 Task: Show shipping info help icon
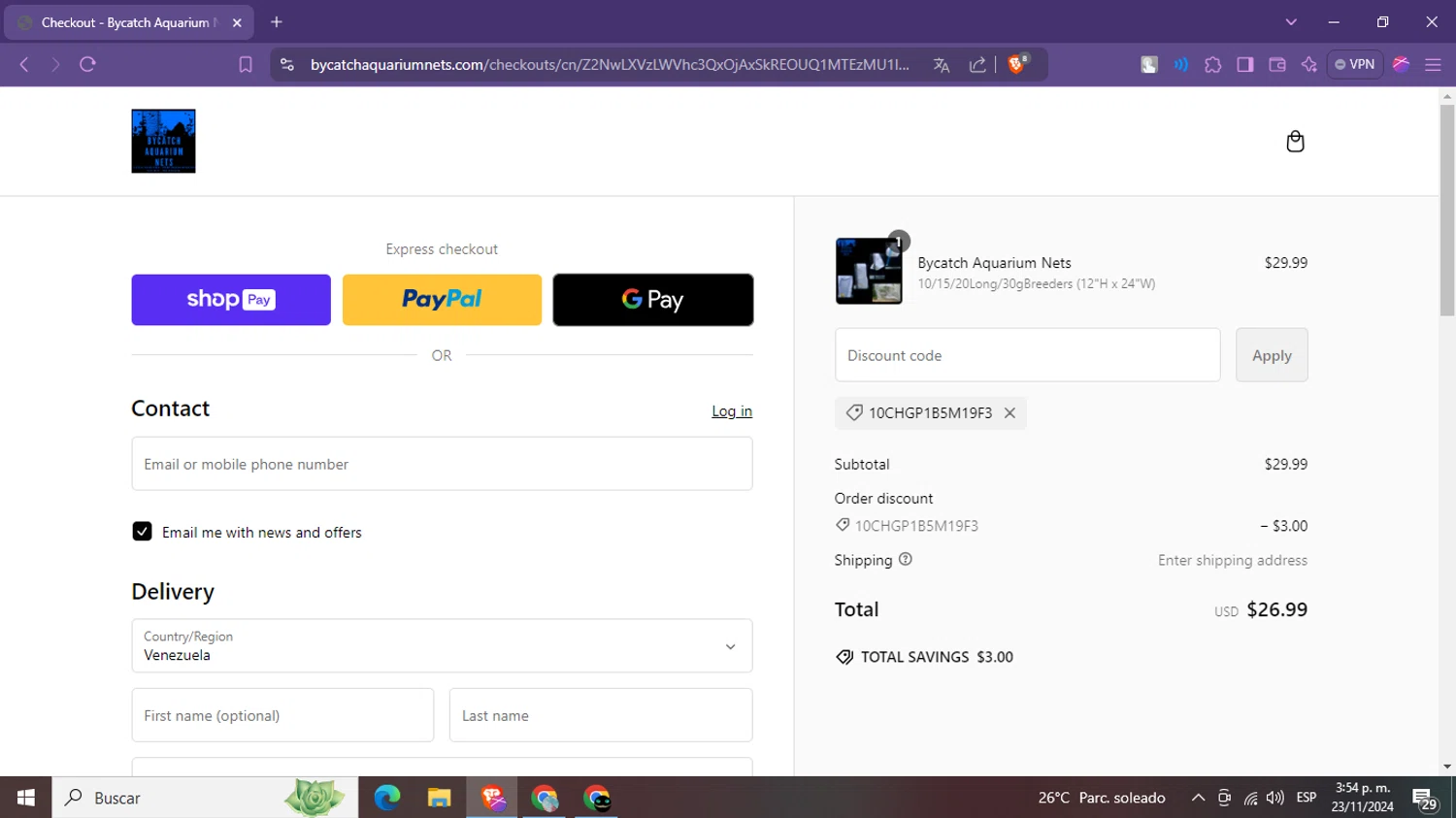pyautogui.click(x=906, y=560)
